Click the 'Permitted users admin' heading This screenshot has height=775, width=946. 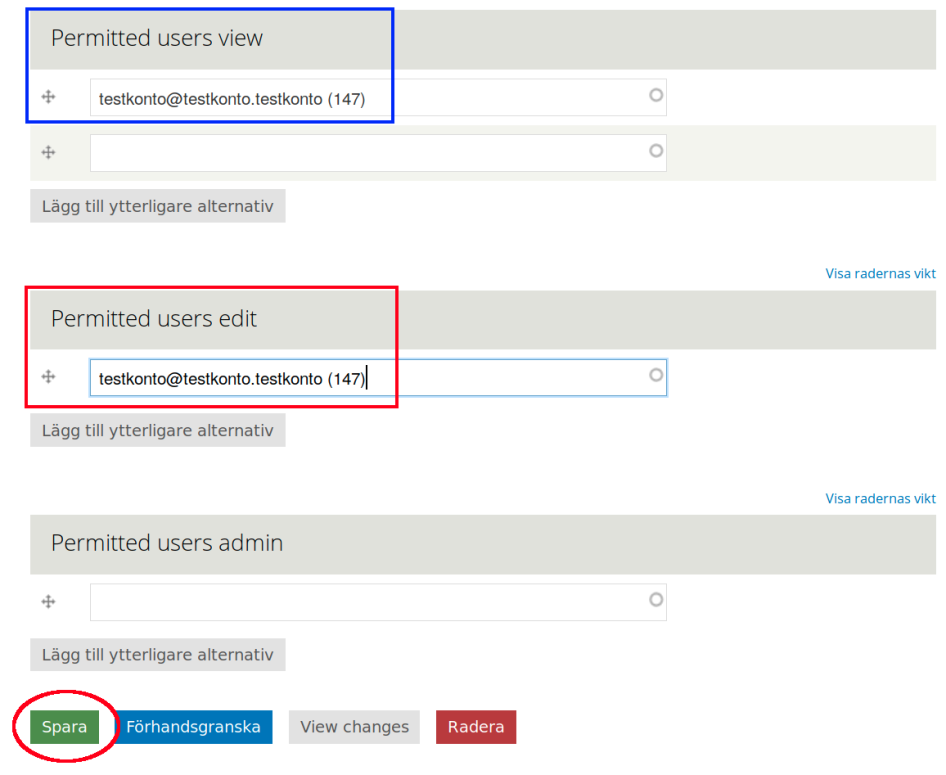click(x=167, y=543)
